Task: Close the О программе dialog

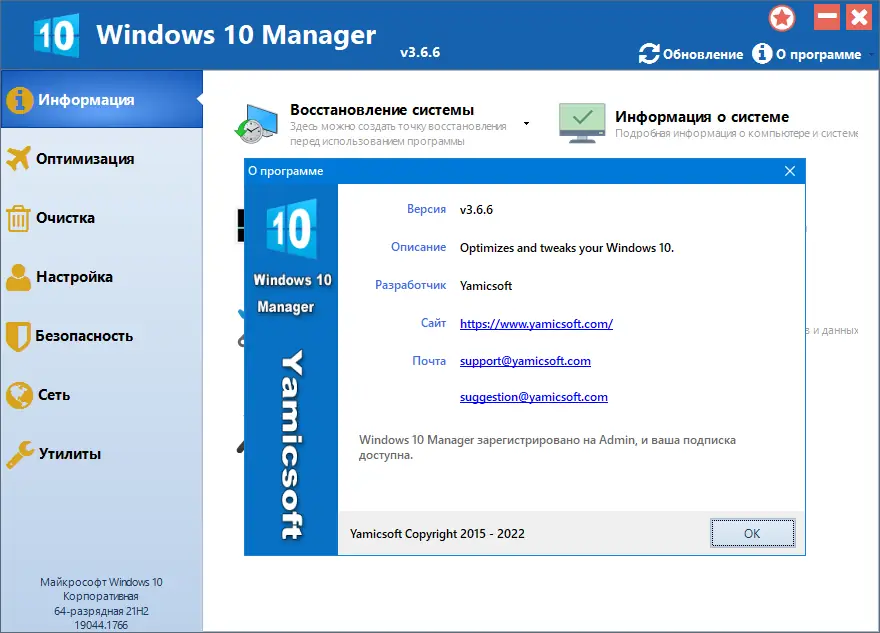Action: point(790,171)
